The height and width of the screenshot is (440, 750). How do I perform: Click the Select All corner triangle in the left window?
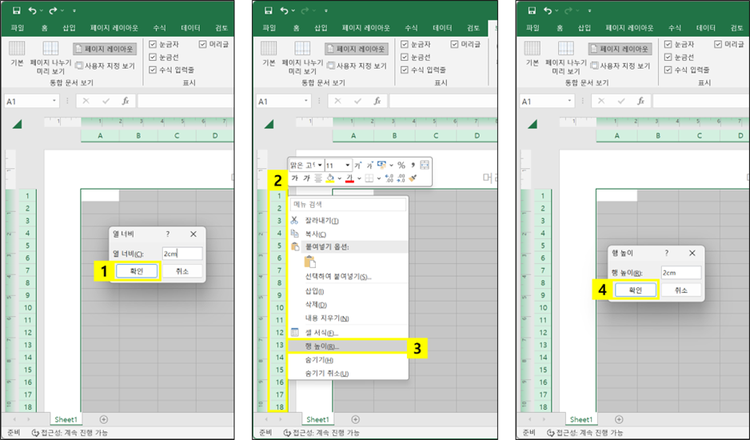tap(17, 124)
